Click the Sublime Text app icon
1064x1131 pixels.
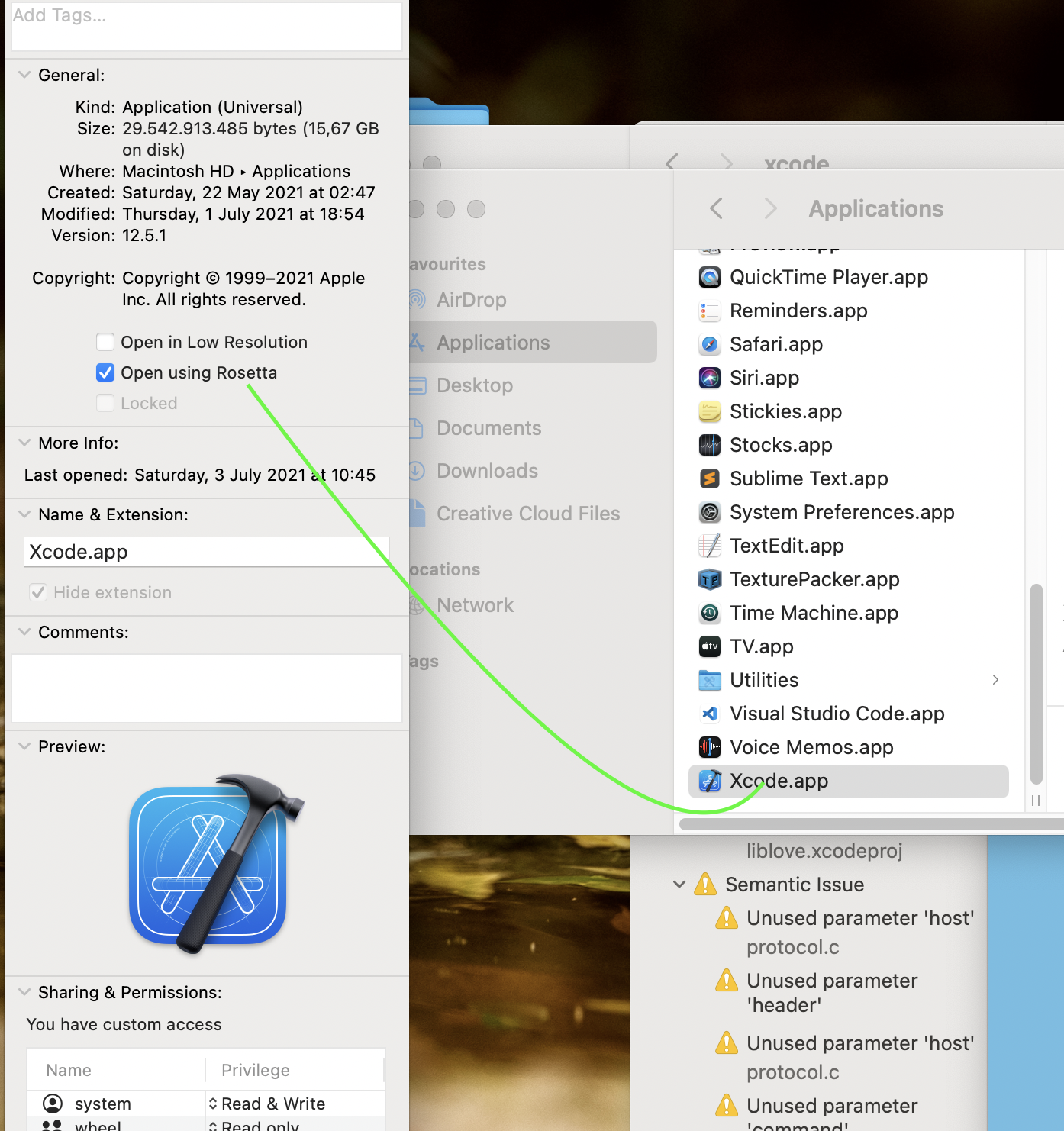click(x=710, y=478)
